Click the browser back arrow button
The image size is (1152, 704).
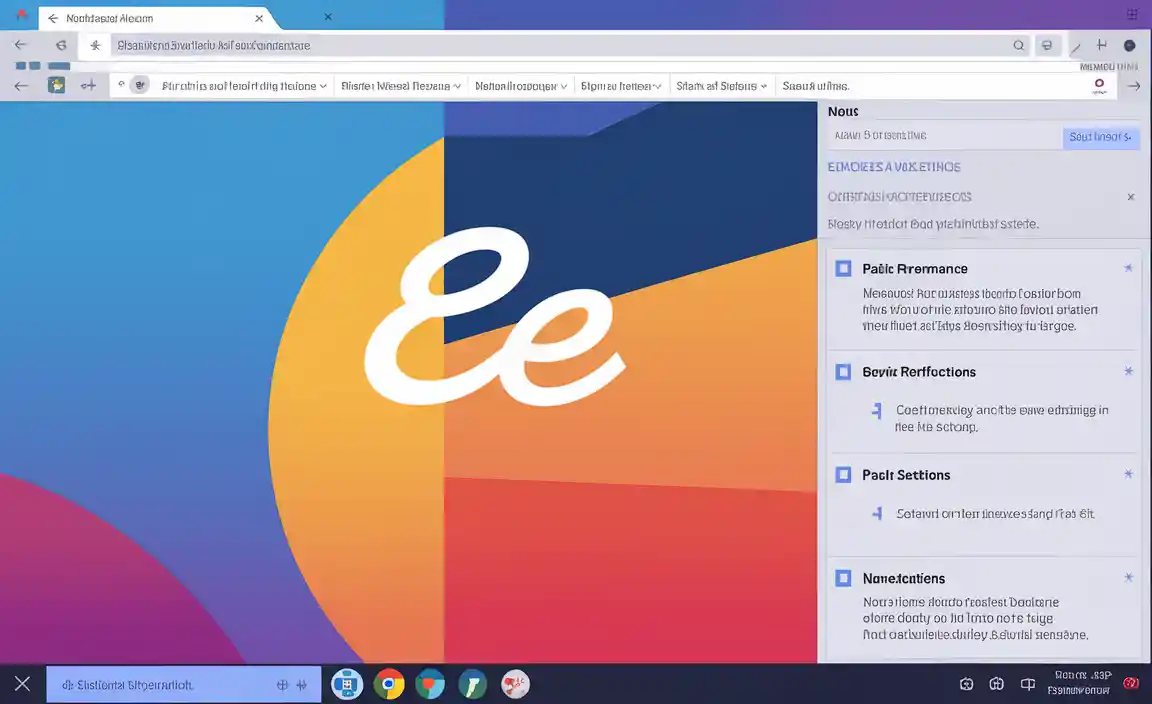pyautogui.click(x=21, y=45)
